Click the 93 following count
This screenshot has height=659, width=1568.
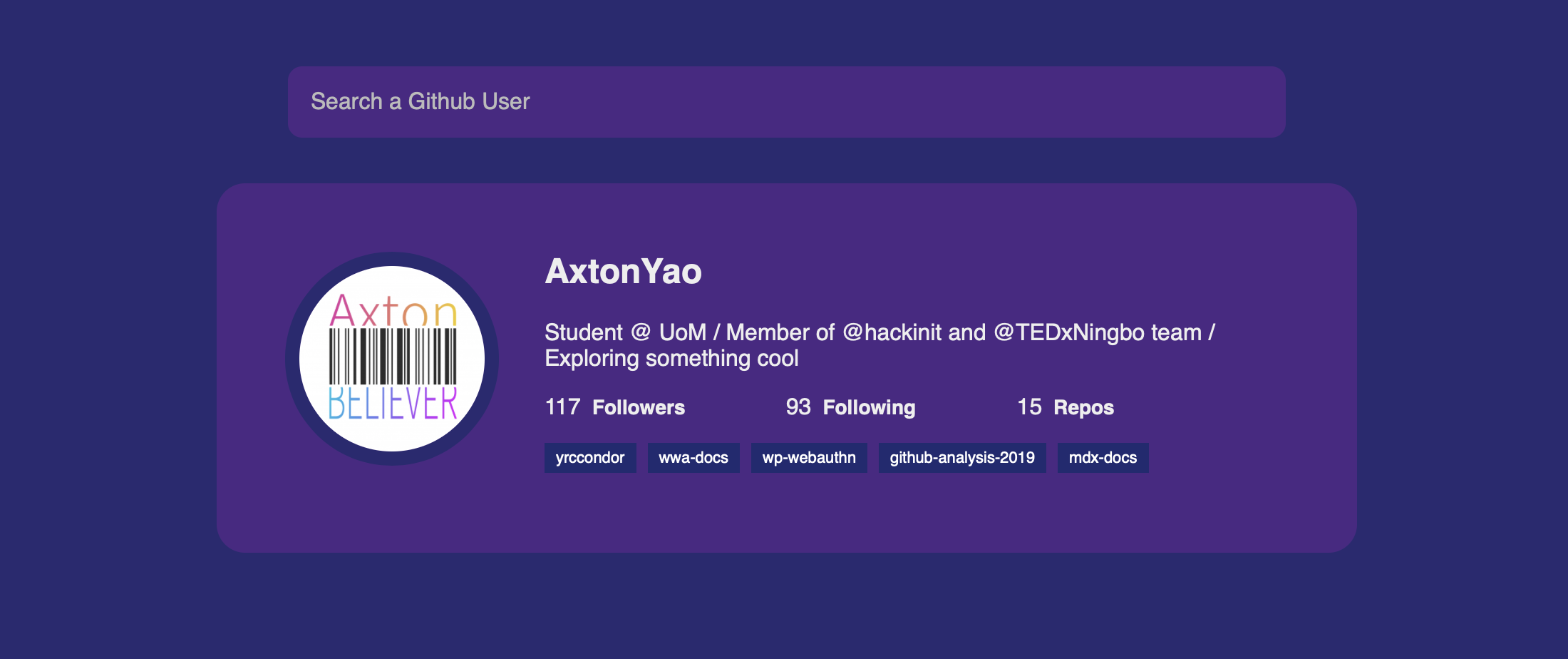(798, 407)
